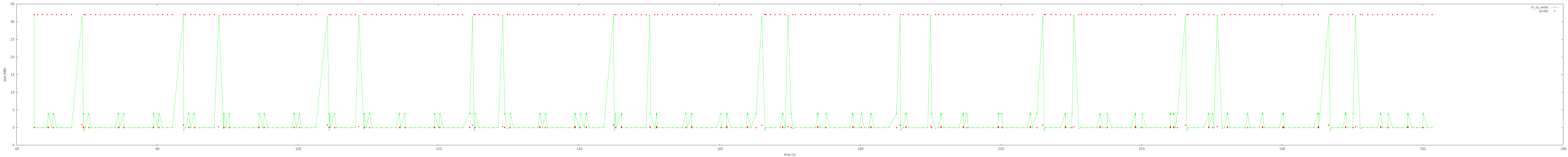Click the x-axis tick label 80

[x=158, y=149]
